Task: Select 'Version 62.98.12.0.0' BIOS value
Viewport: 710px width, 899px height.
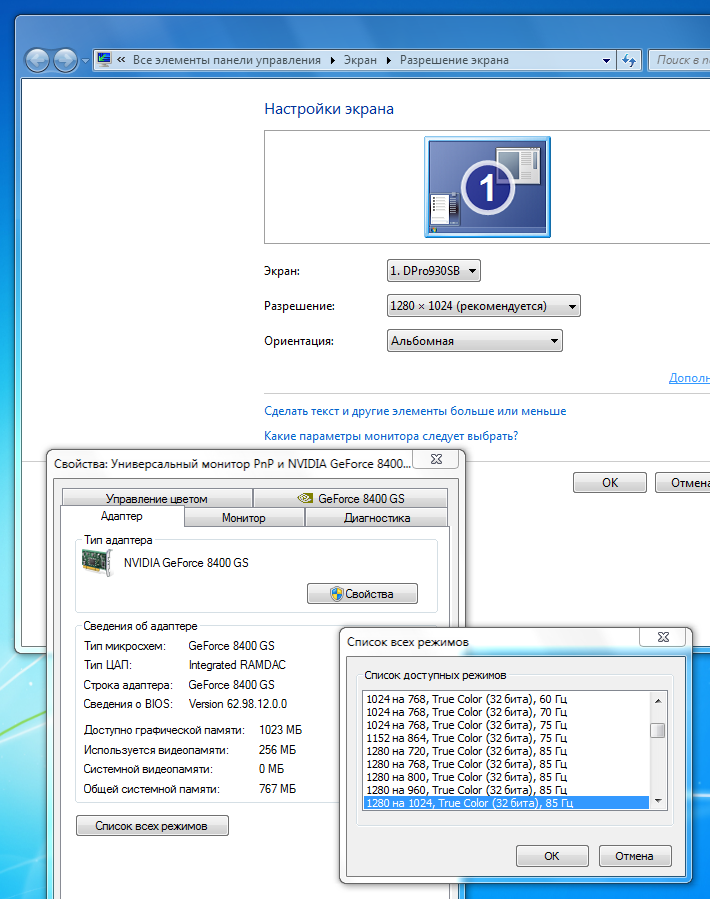Action: click(x=237, y=704)
